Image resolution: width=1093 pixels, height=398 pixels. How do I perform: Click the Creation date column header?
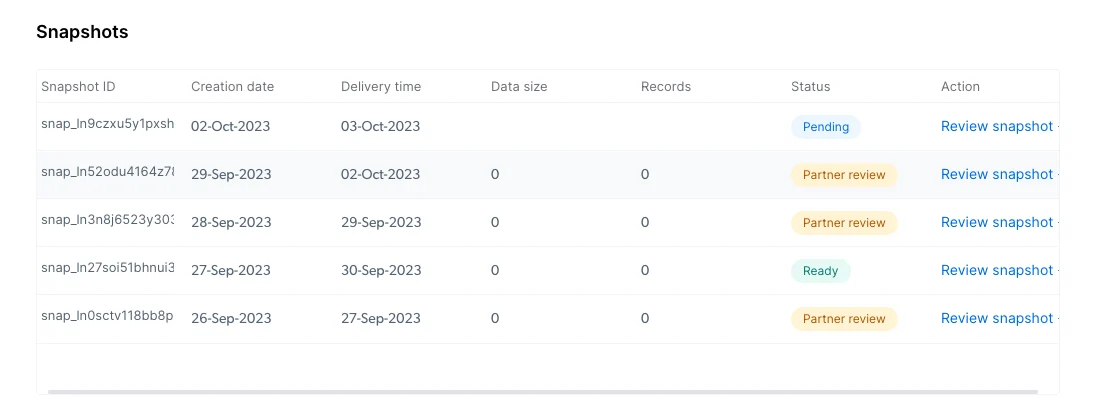point(233,86)
